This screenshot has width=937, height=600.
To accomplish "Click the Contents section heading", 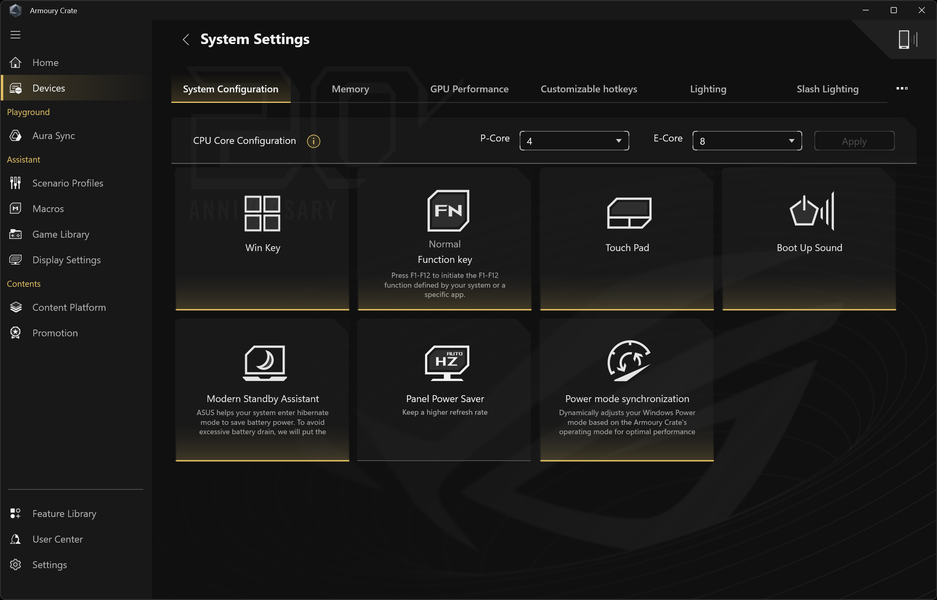I will tap(23, 284).
